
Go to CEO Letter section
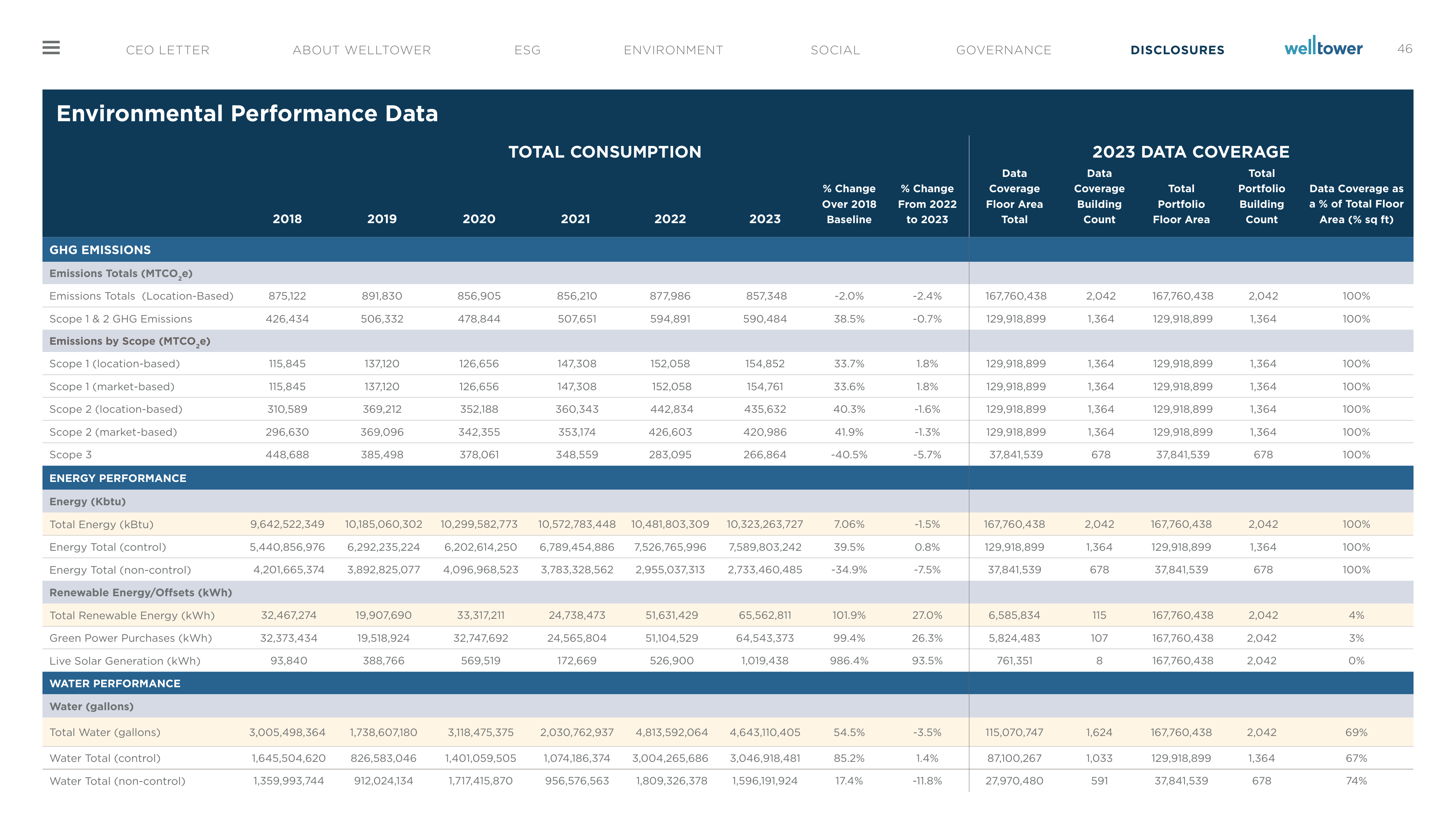168,50
